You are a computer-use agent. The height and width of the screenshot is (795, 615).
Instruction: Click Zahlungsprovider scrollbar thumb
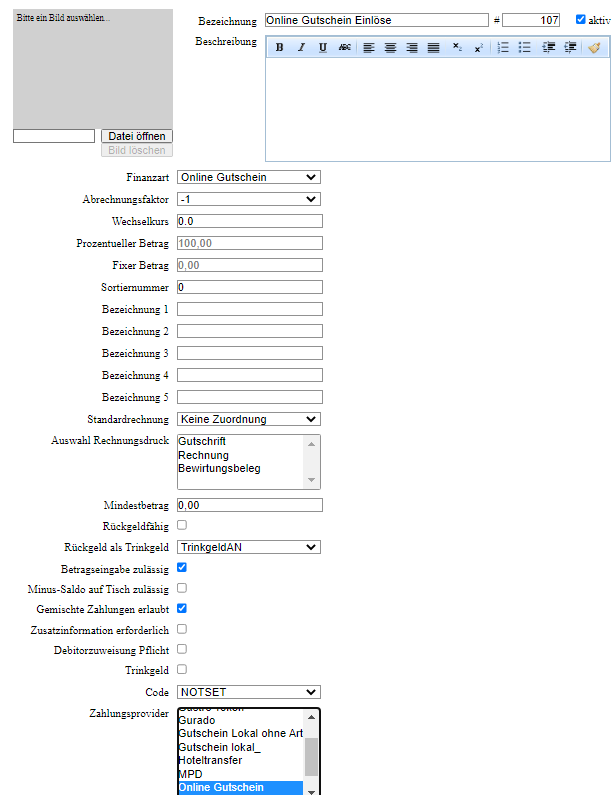(x=311, y=756)
